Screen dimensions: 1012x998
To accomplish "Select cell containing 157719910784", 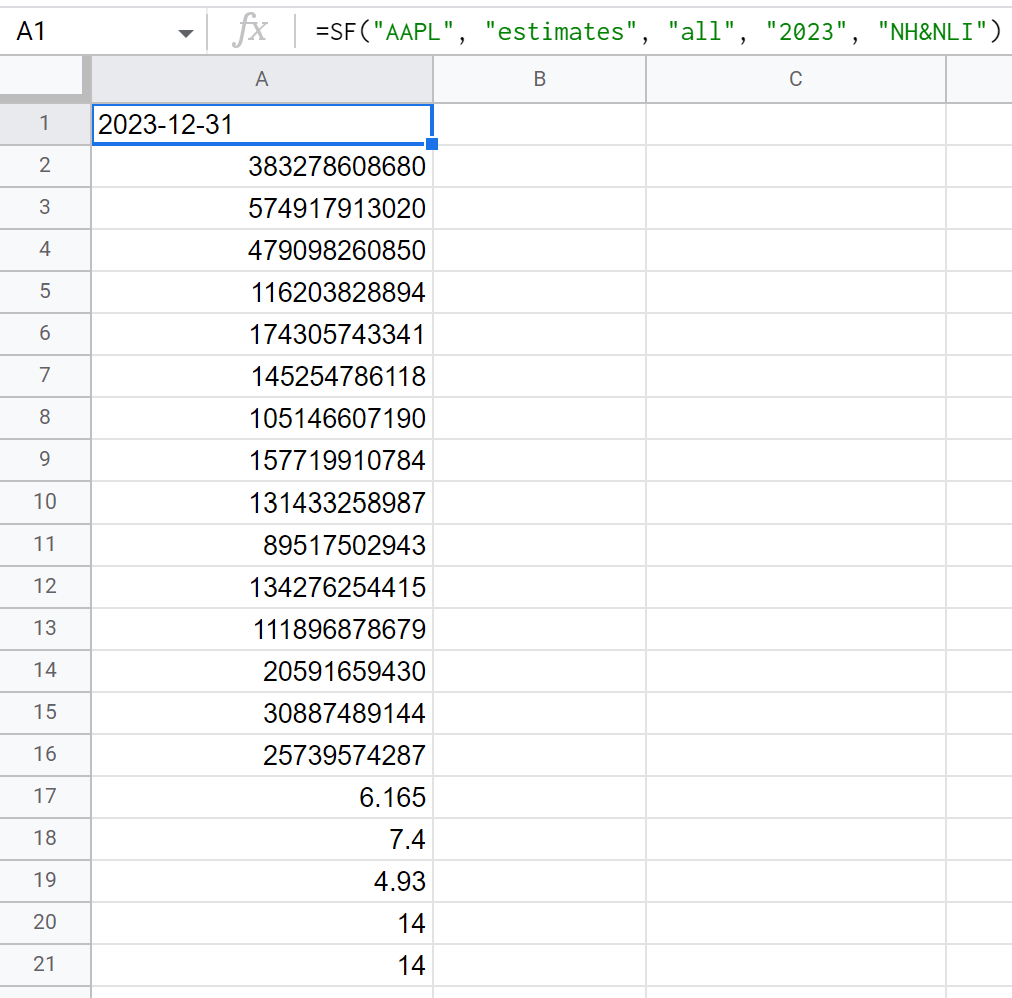I will tap(262, 460).
